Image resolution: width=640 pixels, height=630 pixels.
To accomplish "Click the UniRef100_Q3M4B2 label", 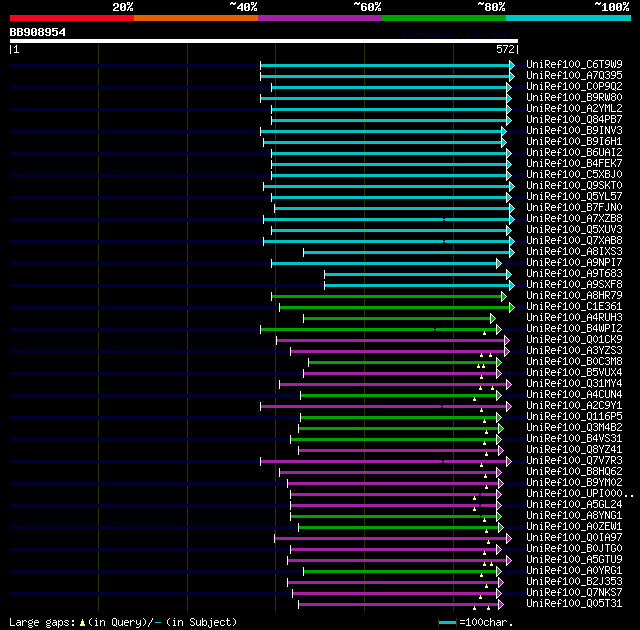I will pyautogui.click(x=574, y=428).
